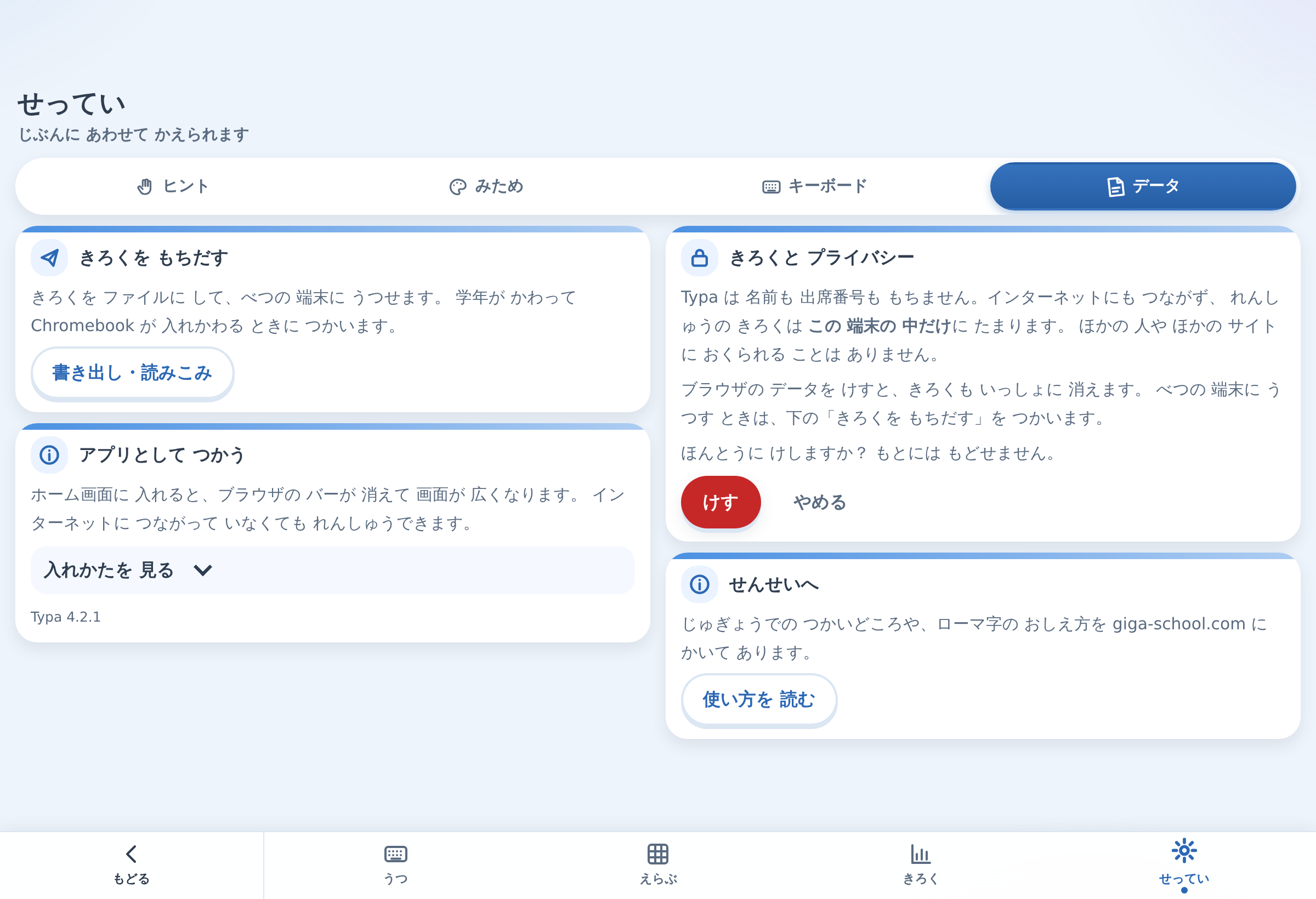
Task: Click the 書き出し・読みこみ button
Action: (133, 373)
